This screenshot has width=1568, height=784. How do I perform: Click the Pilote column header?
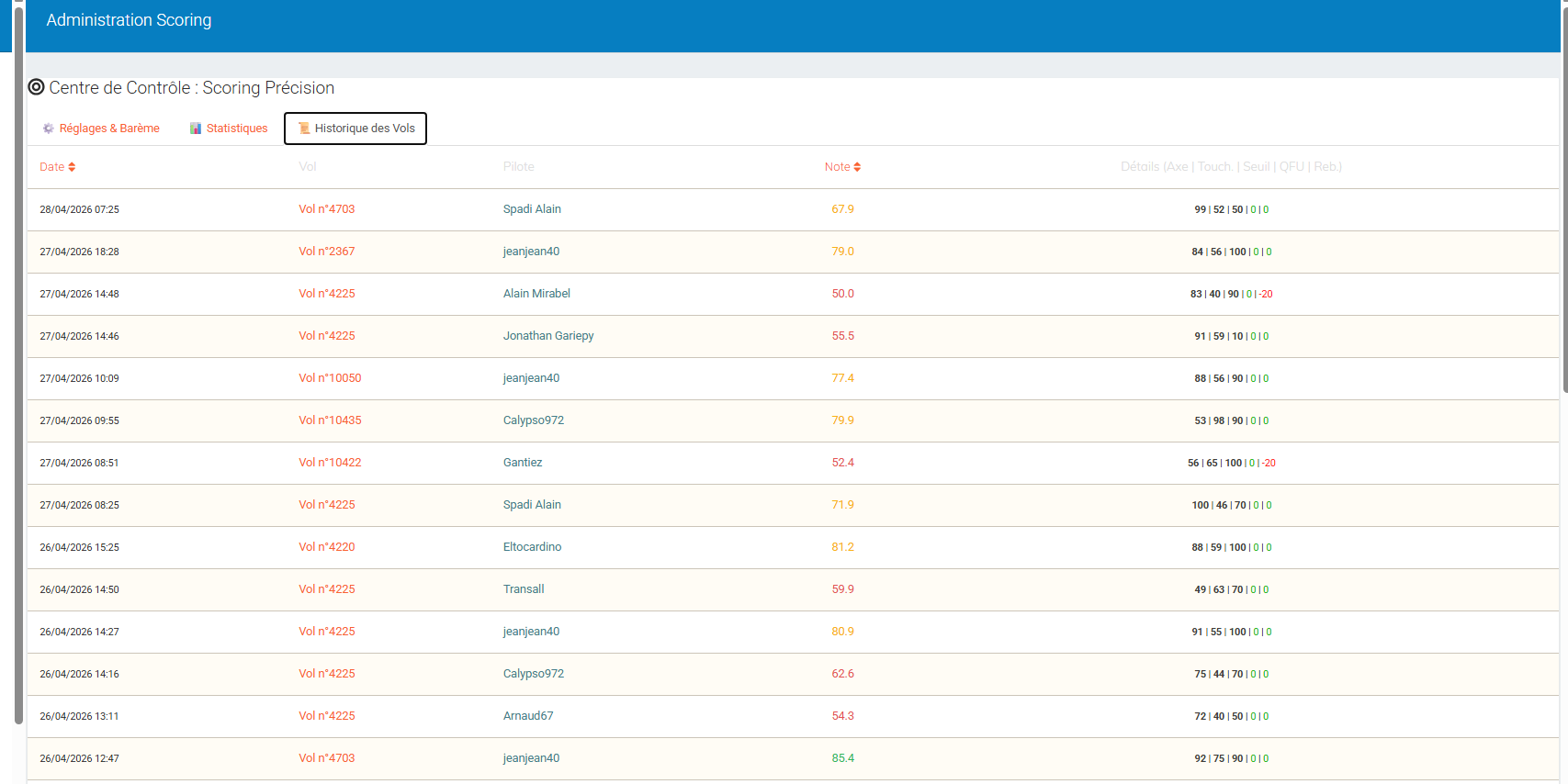click(x=518, y=167)
